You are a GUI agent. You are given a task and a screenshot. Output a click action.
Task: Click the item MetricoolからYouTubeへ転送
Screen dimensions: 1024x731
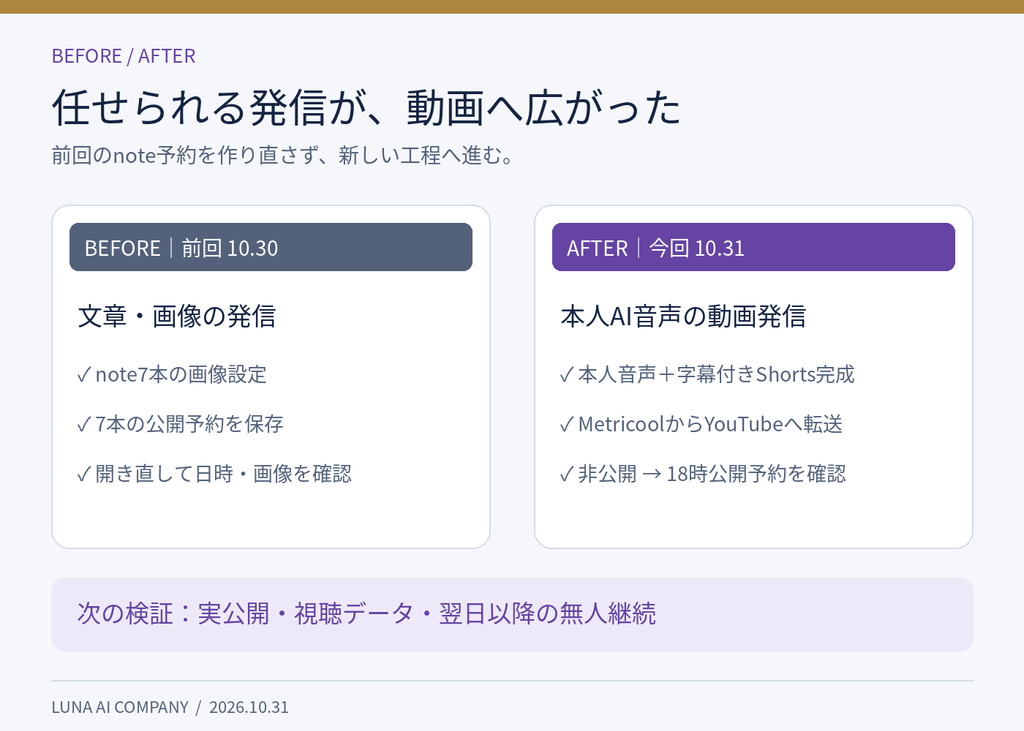pos(701,424)
